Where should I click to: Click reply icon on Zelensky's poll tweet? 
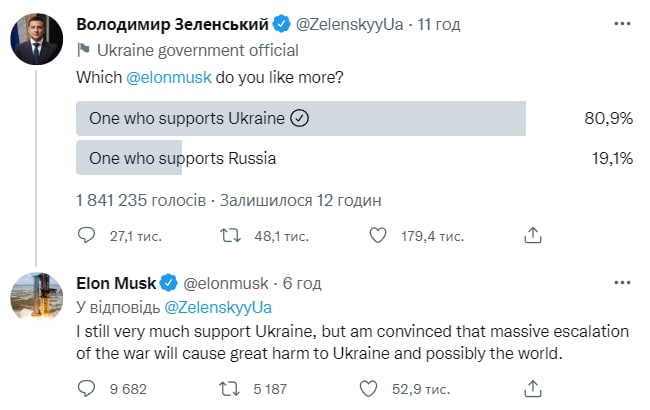point(87,235)
